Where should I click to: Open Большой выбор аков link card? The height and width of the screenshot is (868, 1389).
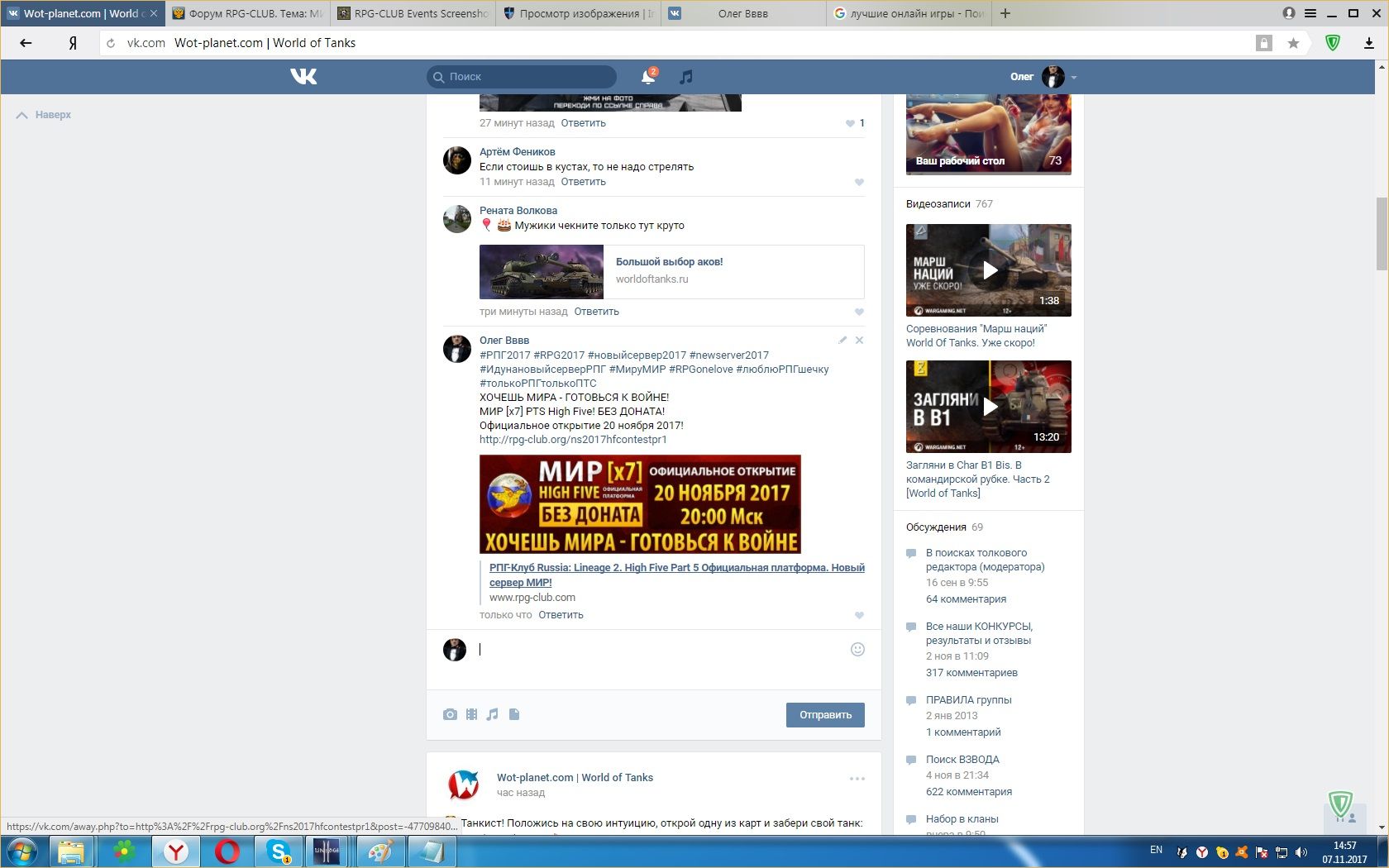tap(671, 272)
